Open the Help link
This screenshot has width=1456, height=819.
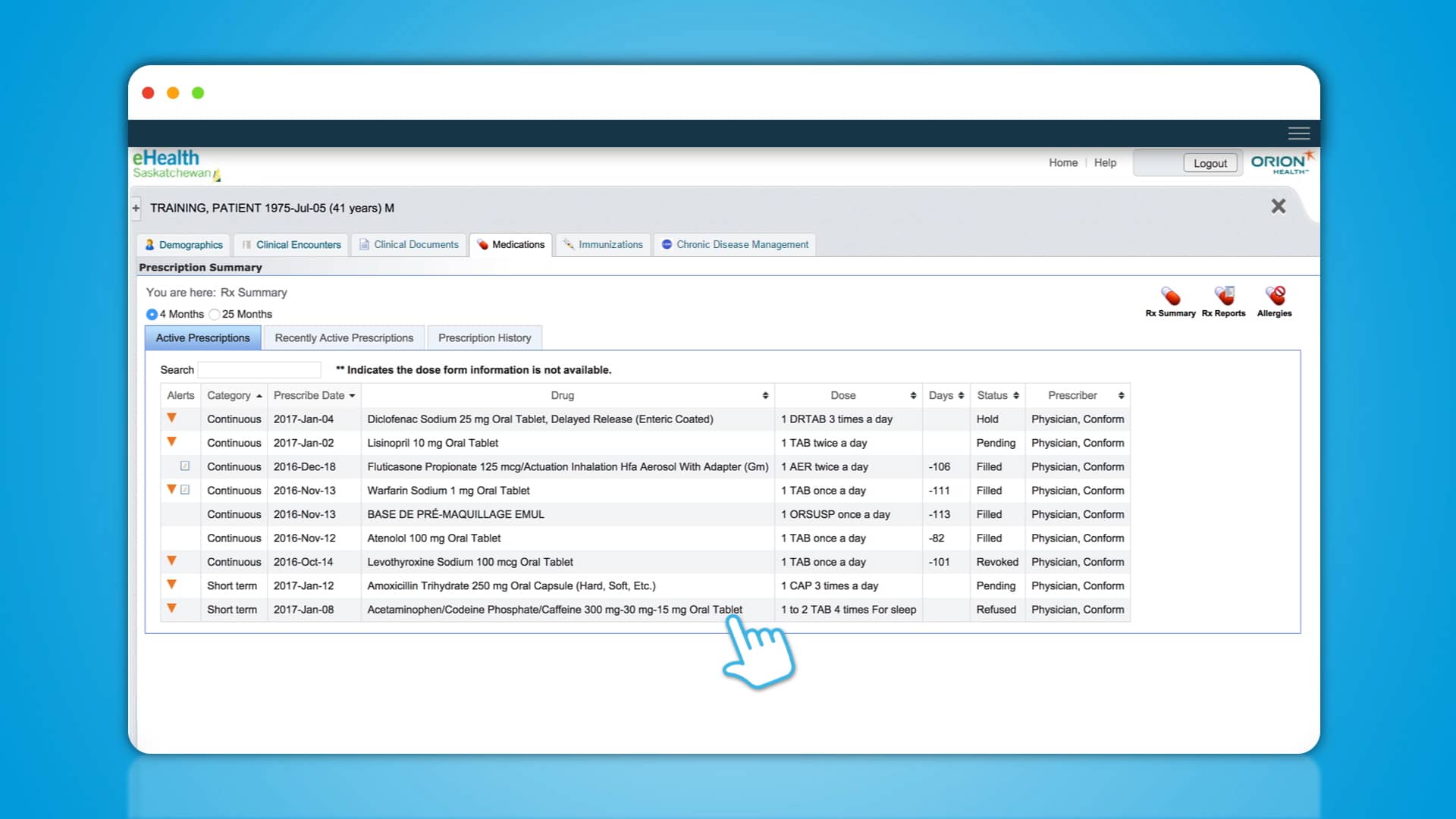(1105, 162)
